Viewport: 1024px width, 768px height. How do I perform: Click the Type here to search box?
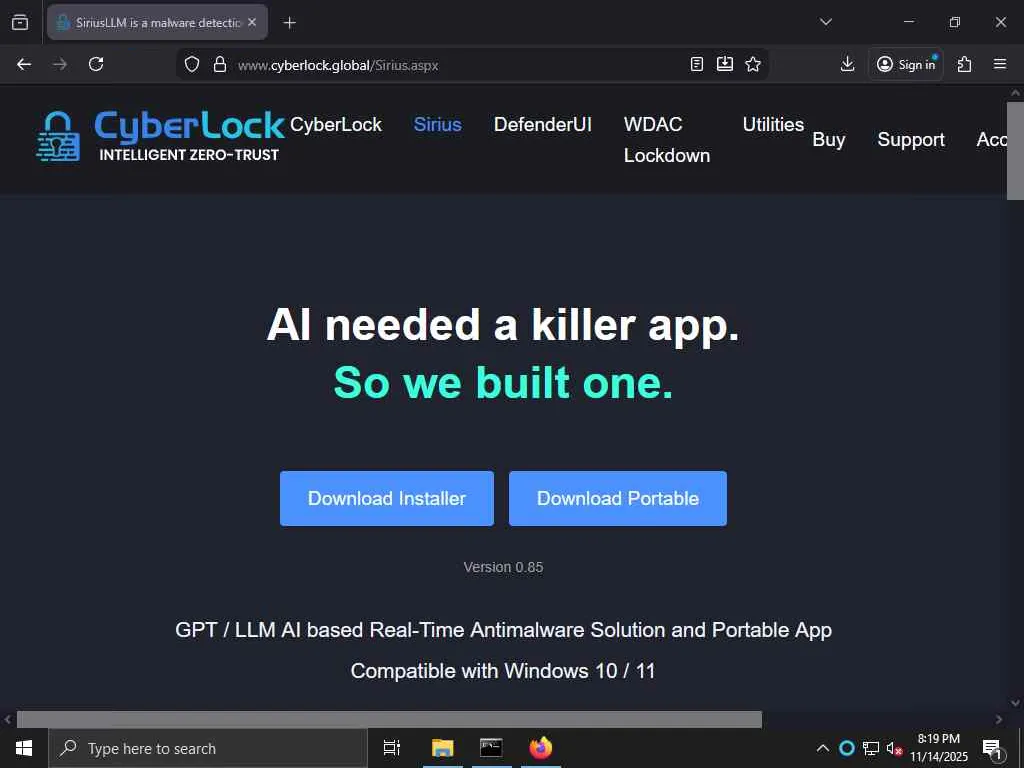208,748
